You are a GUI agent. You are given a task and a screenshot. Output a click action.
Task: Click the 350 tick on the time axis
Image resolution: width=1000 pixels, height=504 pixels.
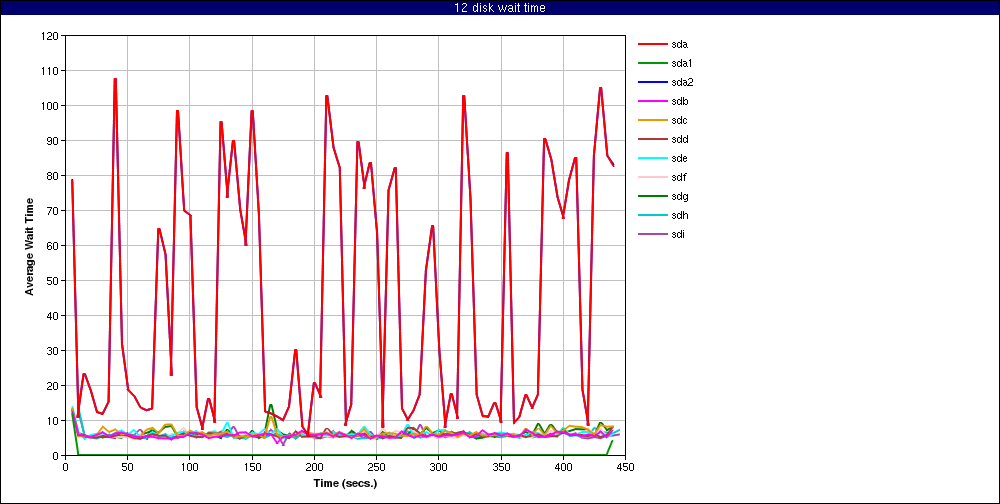pyautogui.click(x=501, y=467)
